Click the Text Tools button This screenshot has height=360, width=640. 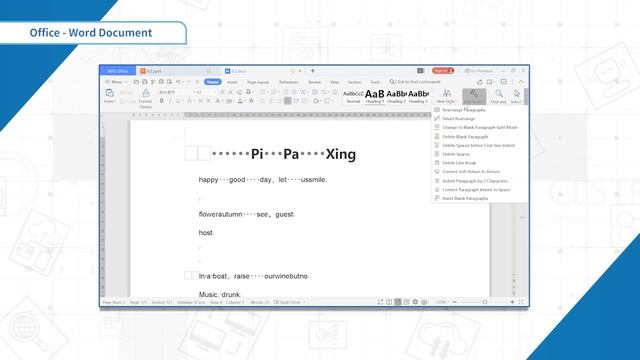474,97
